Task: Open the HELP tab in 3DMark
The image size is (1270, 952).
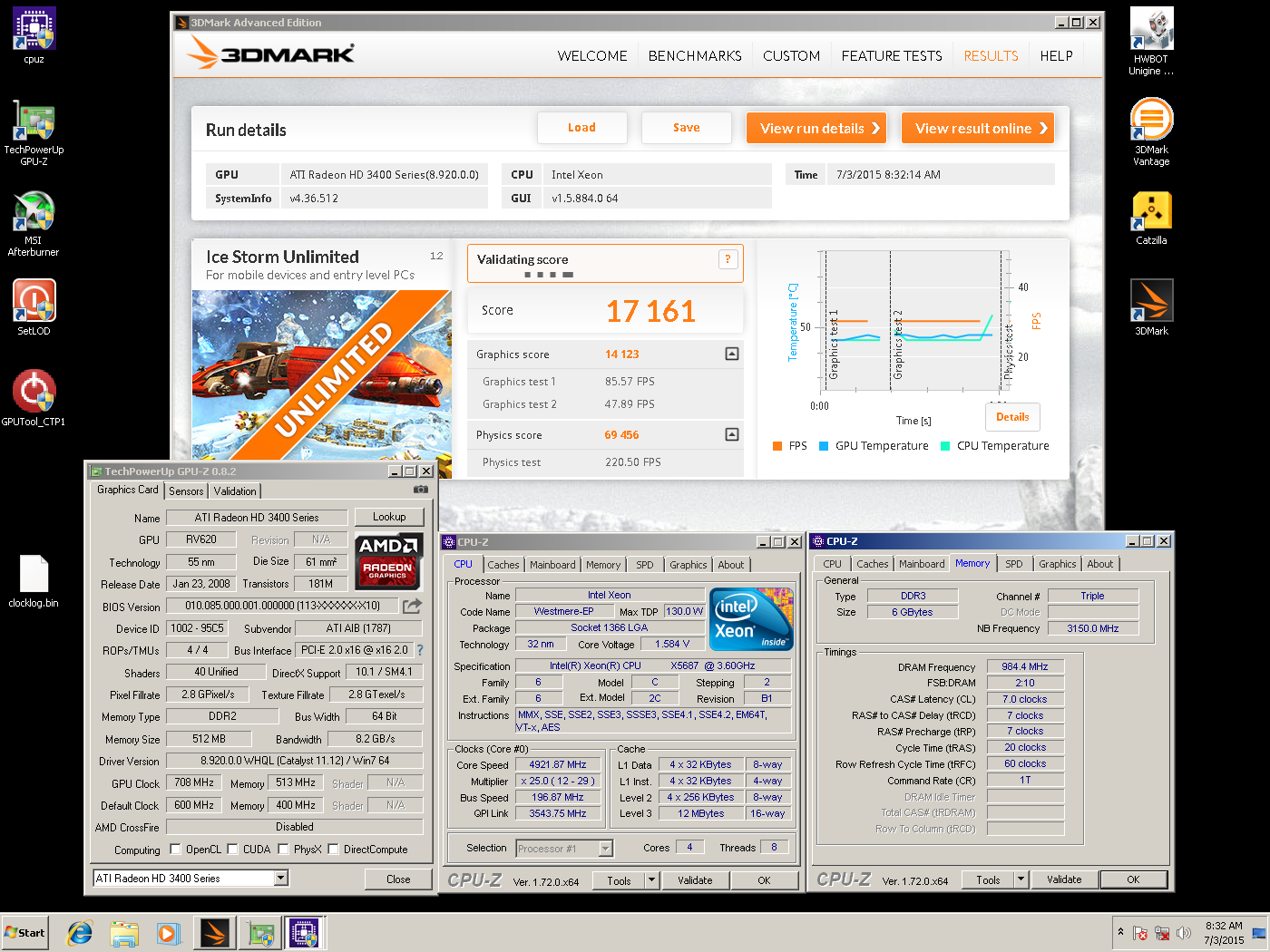Action: (1056, 56)
